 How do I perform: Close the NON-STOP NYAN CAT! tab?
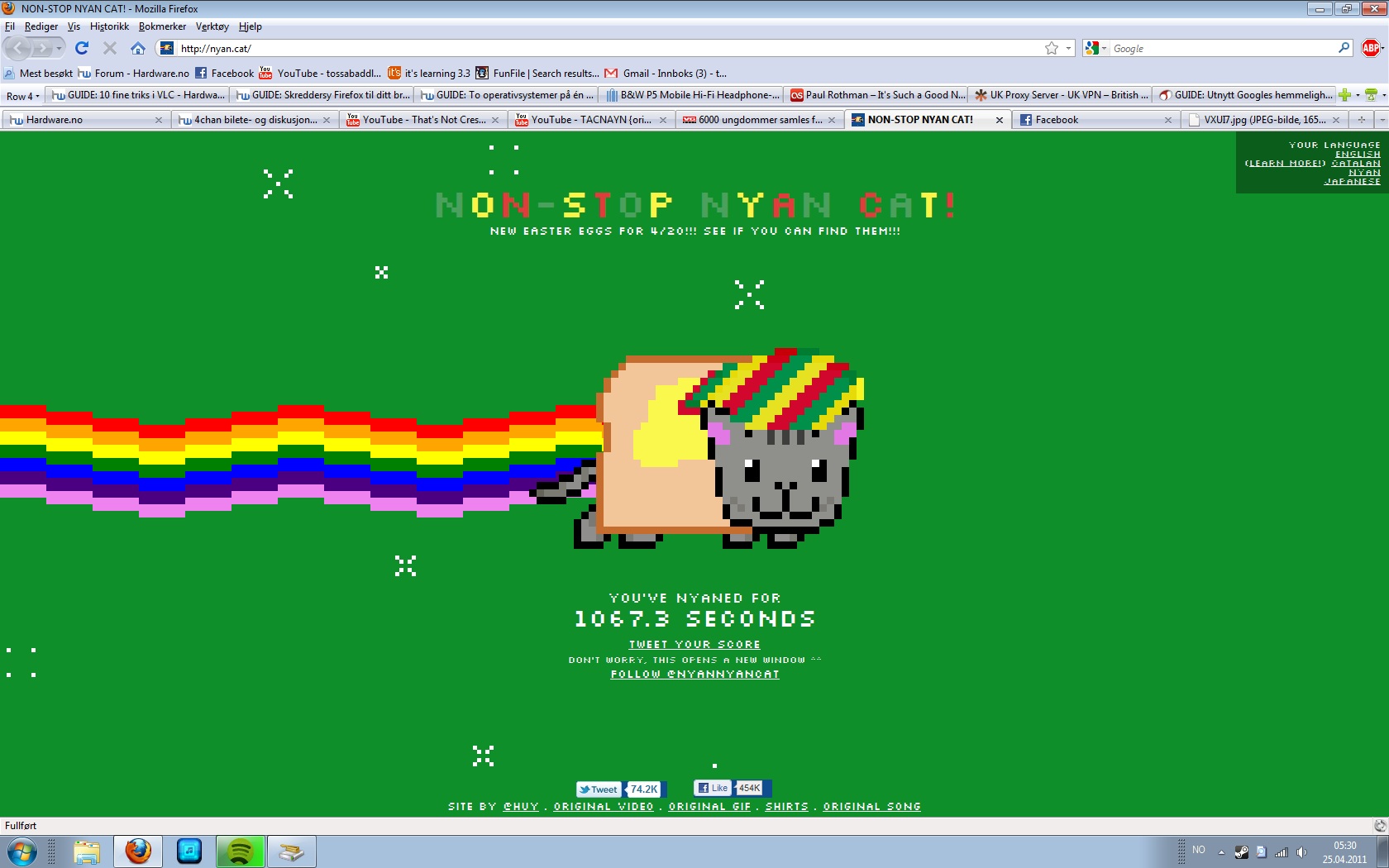999,120
